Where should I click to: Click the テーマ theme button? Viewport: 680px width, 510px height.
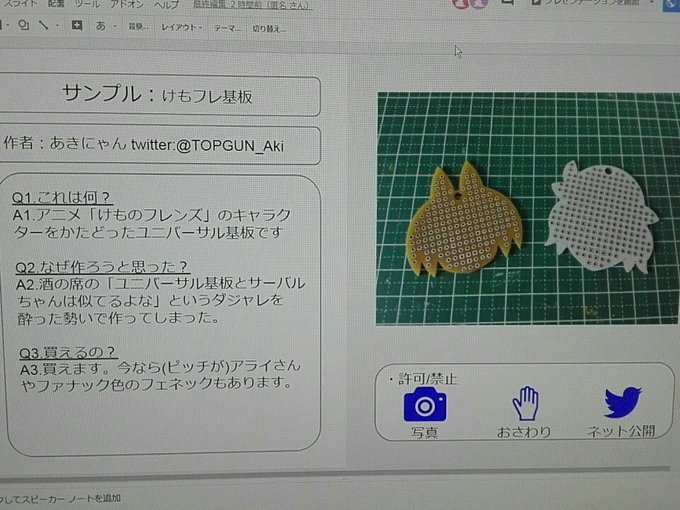(228, 28)
